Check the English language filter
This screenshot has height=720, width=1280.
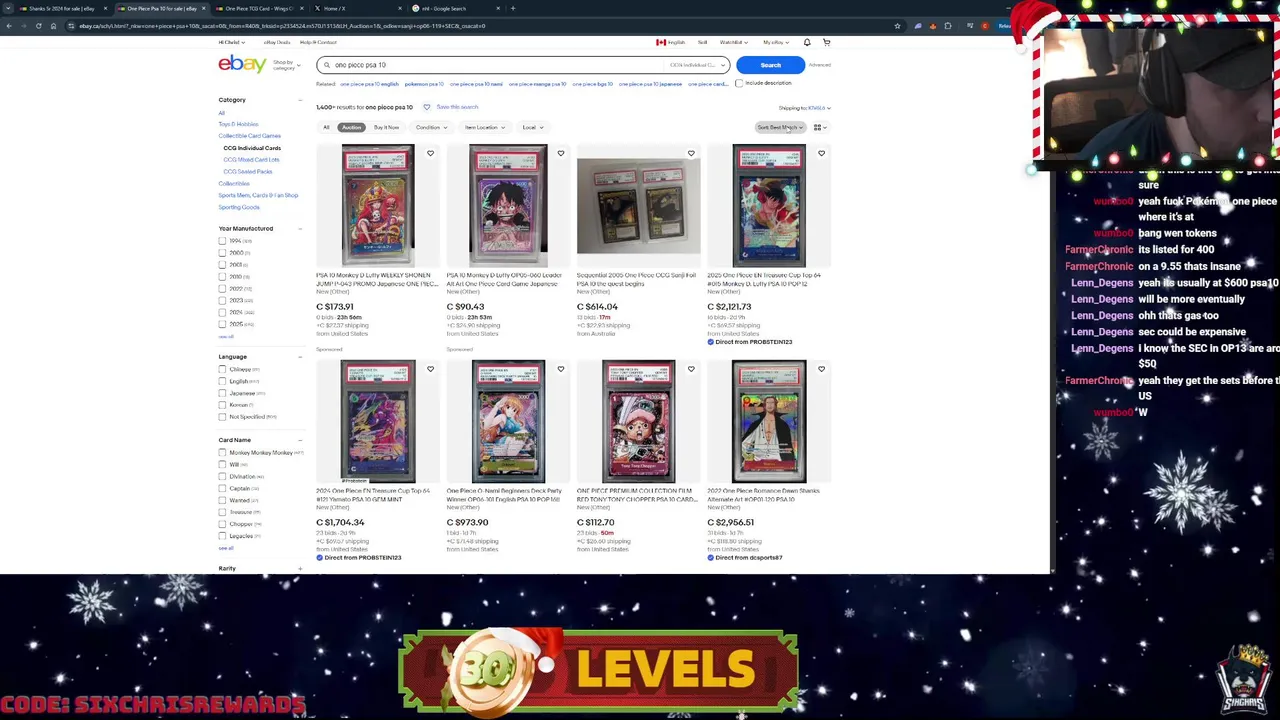pyautogui.click(x=222, y=381)
